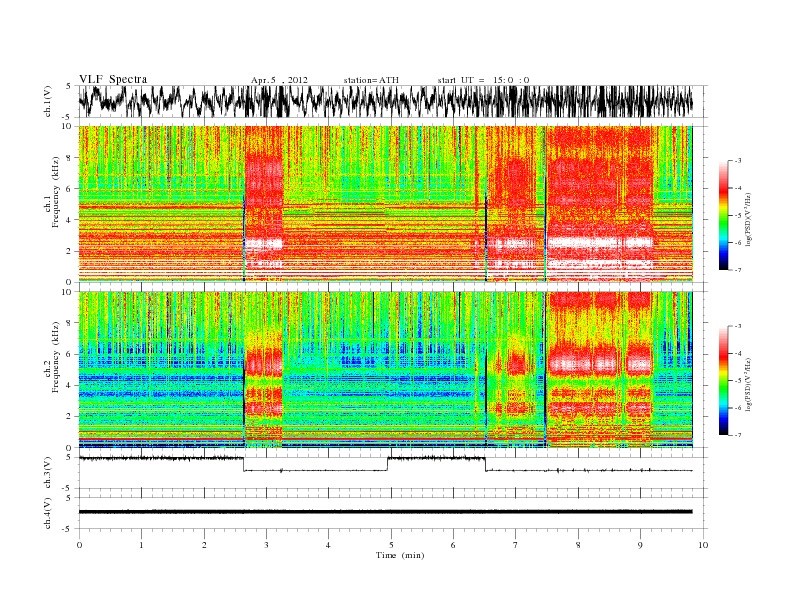
Task: Click the "ch.4(V)" axis label
Action: click(47, 513)
